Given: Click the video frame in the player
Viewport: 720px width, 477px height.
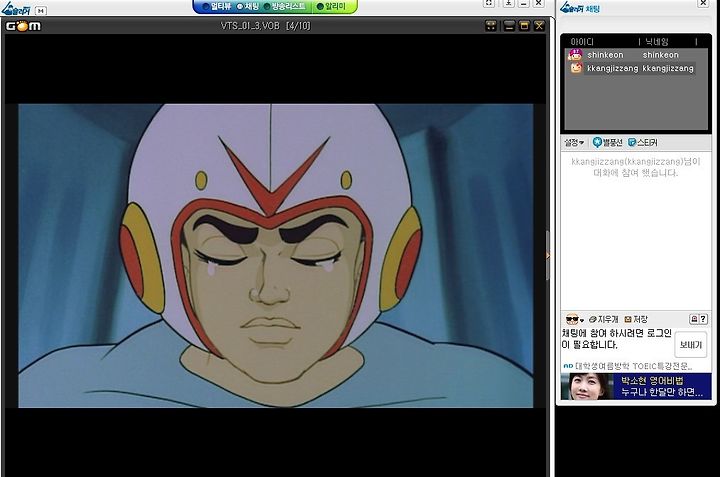Looking at the screenshot, I should click(x=276, y=256).
